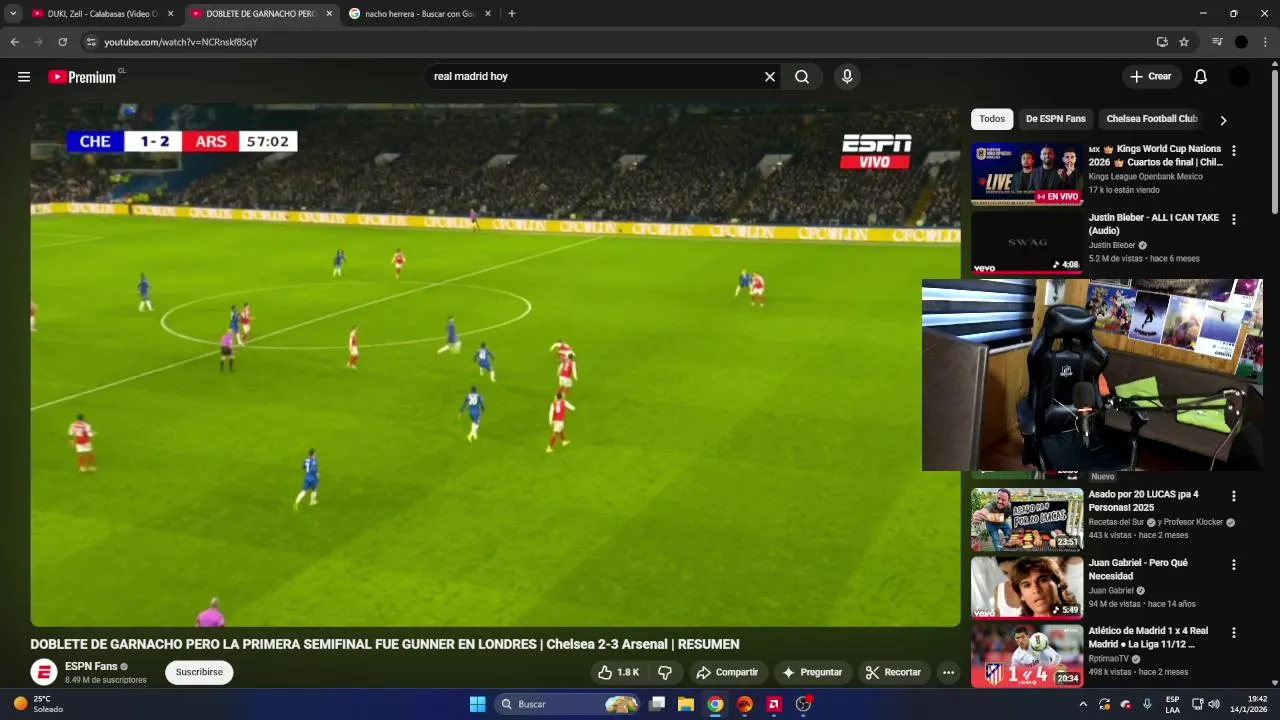Image resolution: width=1280 pixels, height=720 pixels.
Task: Show hidden system tray icons chevron
Action: pyautogui.click(x=1083, y=704)
